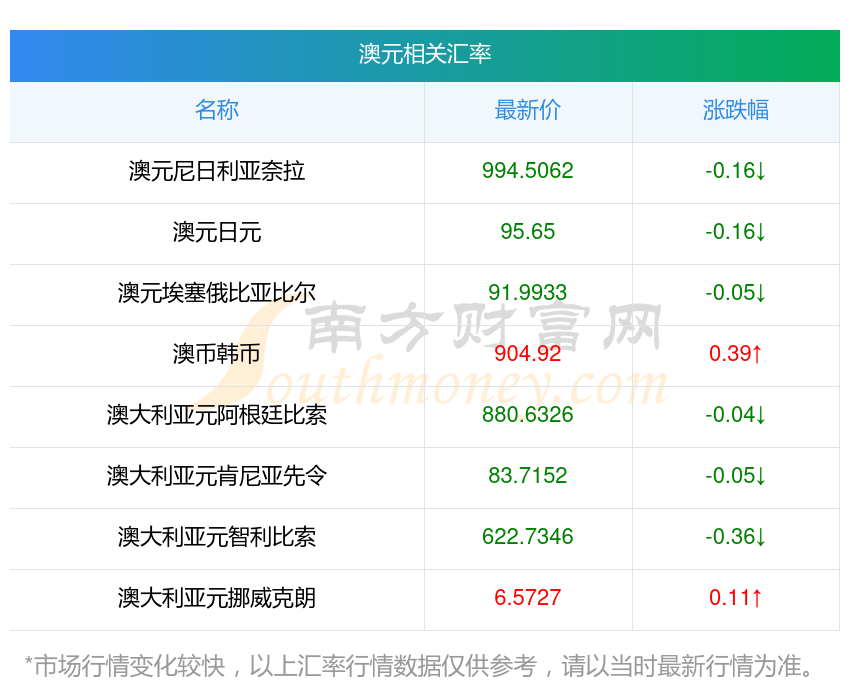The height and width of the screenshot is (698, 850).
Task: Click the 澳大利亚元肯尼亚先令 change value -0.05↓
Action: point(736,476)
